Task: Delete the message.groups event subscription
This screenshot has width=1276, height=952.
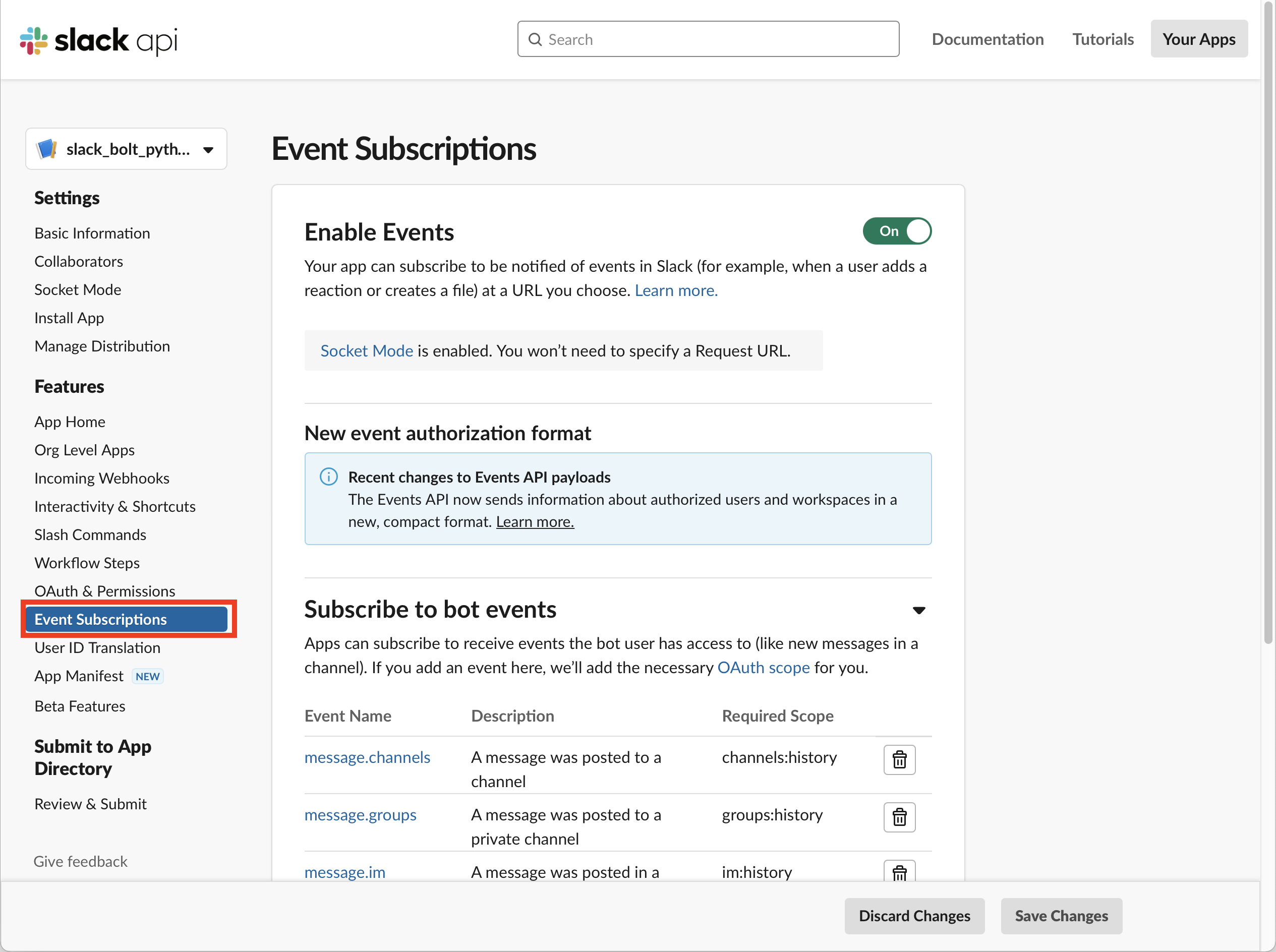Action: tap(899, 817)
